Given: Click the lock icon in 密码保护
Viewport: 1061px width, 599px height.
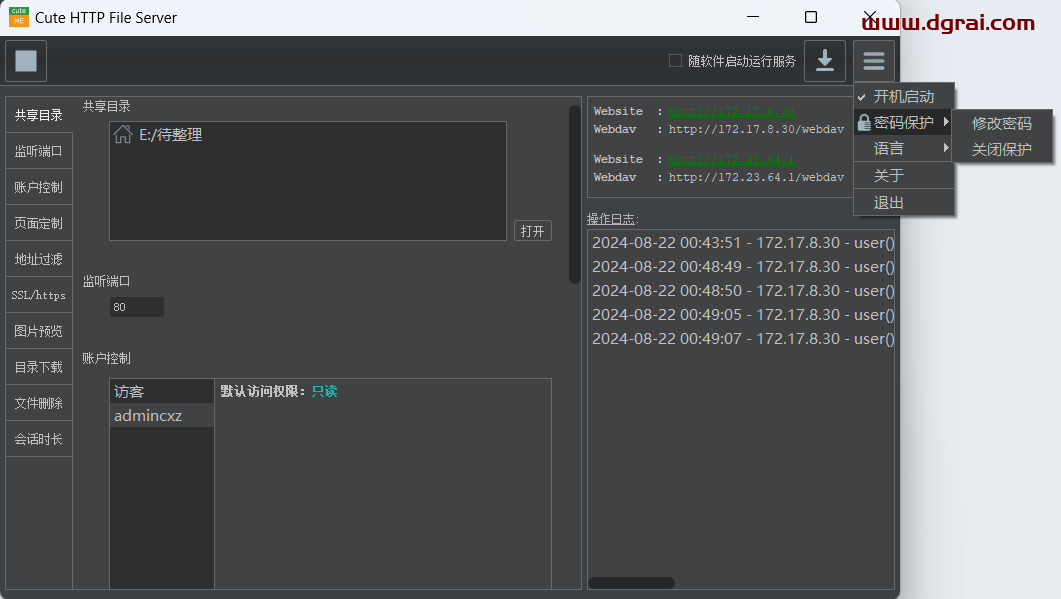Looking at the screenshot, I should [863, 123].
